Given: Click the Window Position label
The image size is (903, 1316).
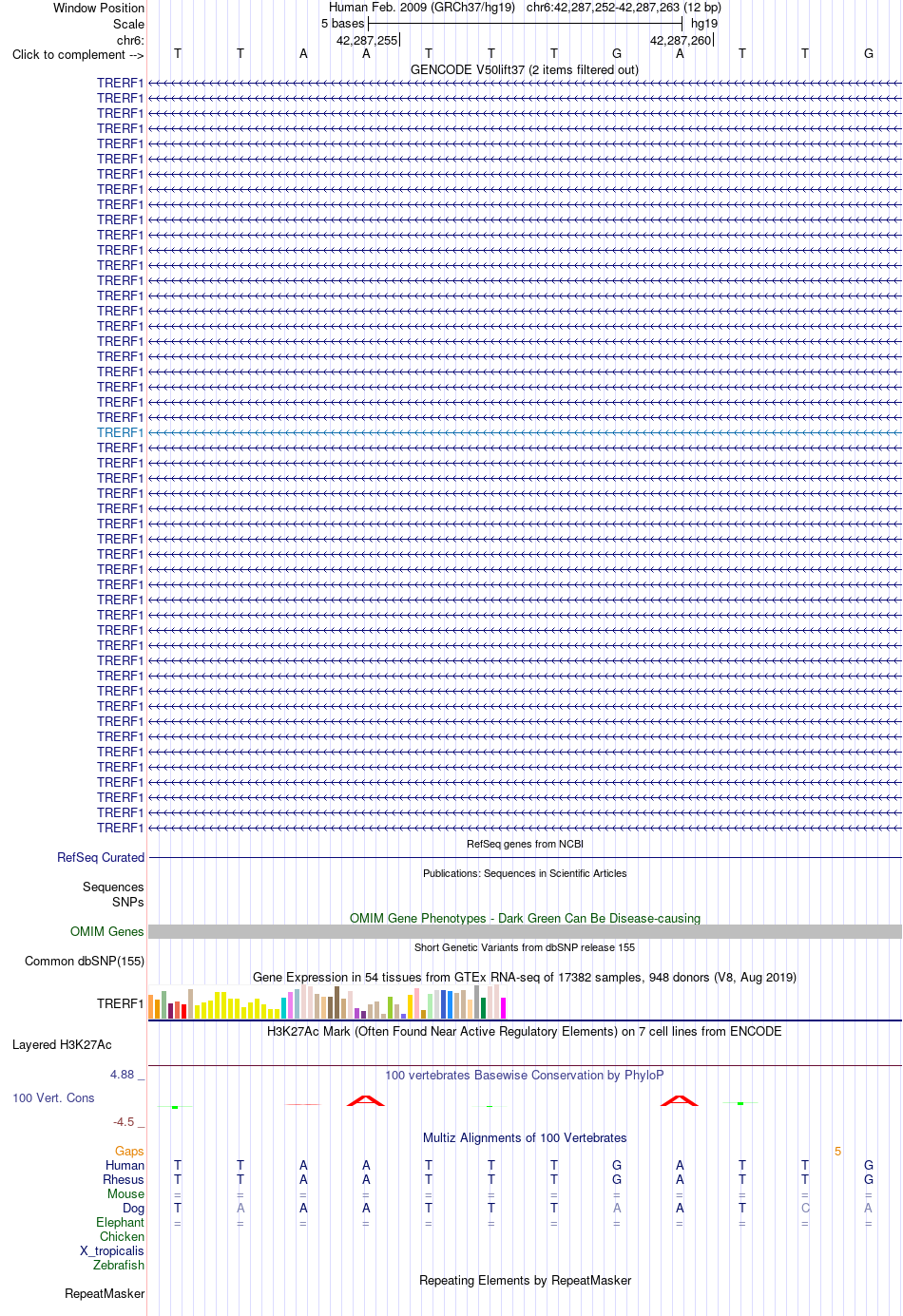Looking at the screenshot, I should pyautogui.click(x=99, y=8).
